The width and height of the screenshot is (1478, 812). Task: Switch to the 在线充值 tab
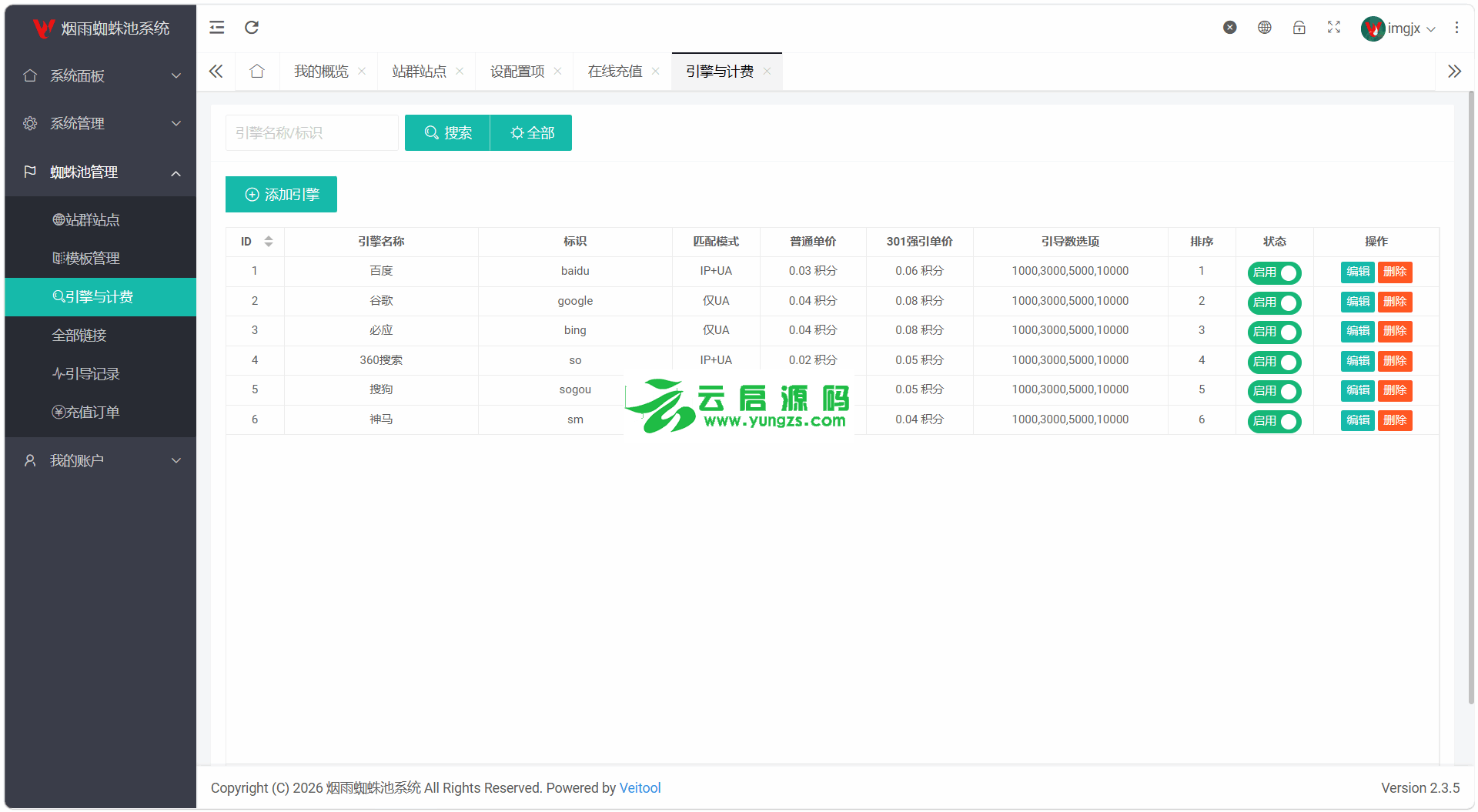click(614, 72)
